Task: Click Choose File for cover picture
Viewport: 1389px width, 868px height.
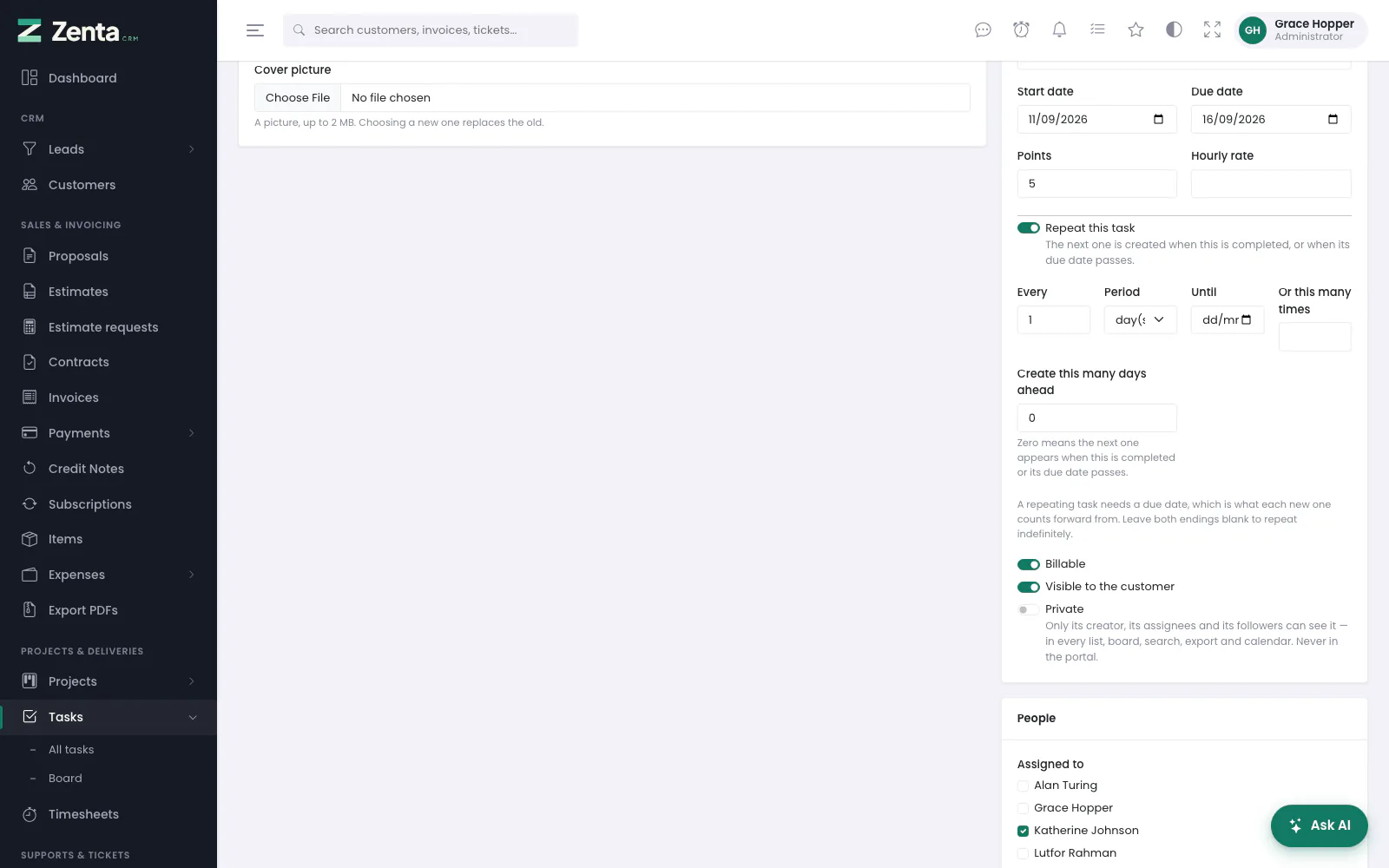Action: [x=298, y=98]
